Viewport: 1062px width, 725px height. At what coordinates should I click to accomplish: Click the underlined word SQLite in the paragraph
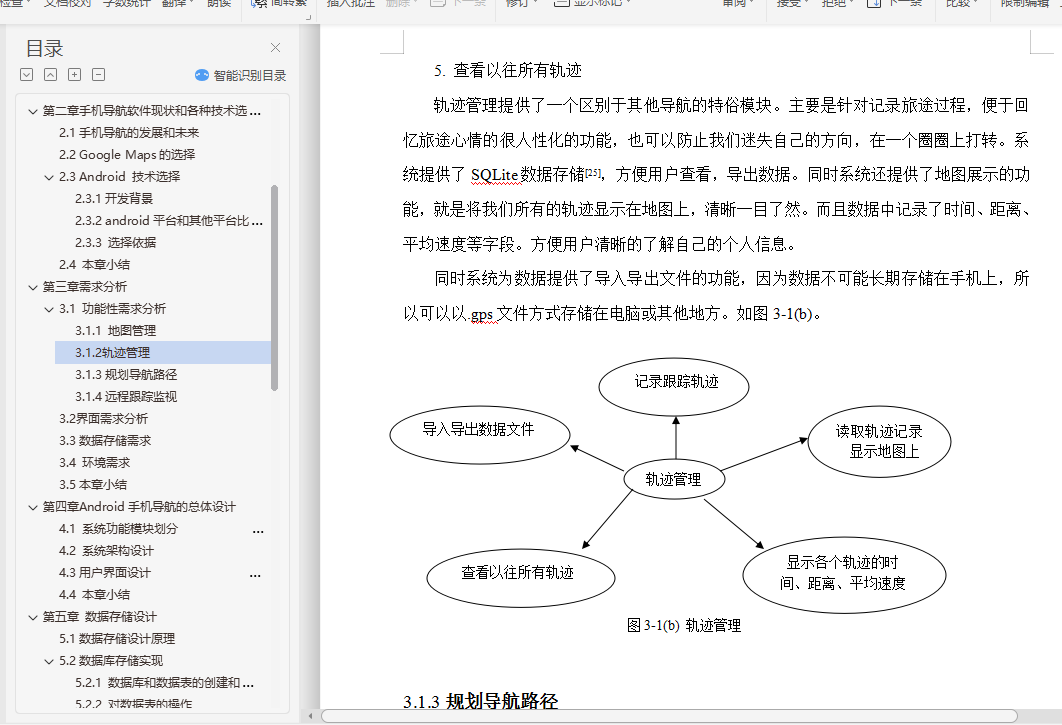[x=494, y=175]
